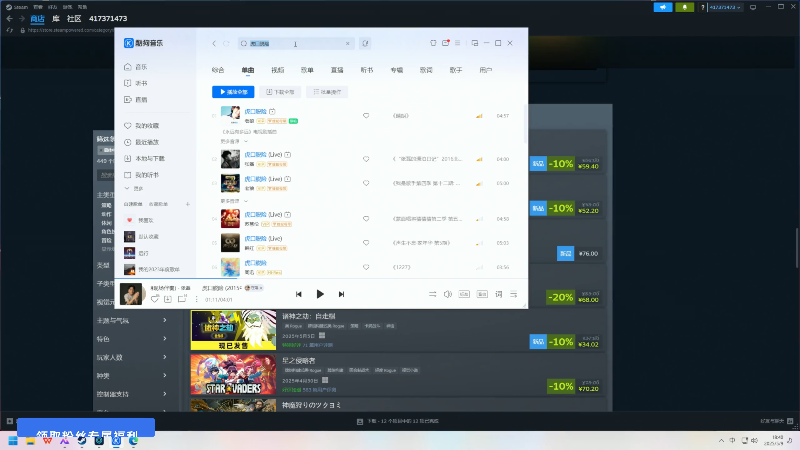Switch Kugou to mini player mode
Screen dimensions: 800x450
(x=474, y=43)
